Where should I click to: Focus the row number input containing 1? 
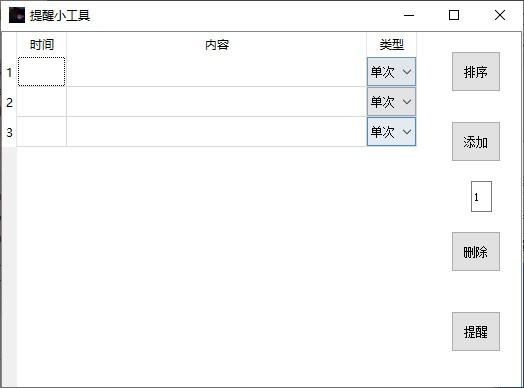click(x=481, y=197)
